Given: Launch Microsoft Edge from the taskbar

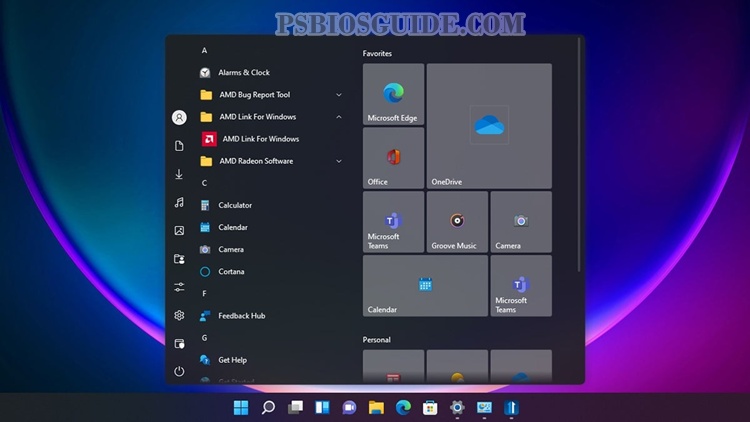Looking at the screenshot, I should 403,408.
